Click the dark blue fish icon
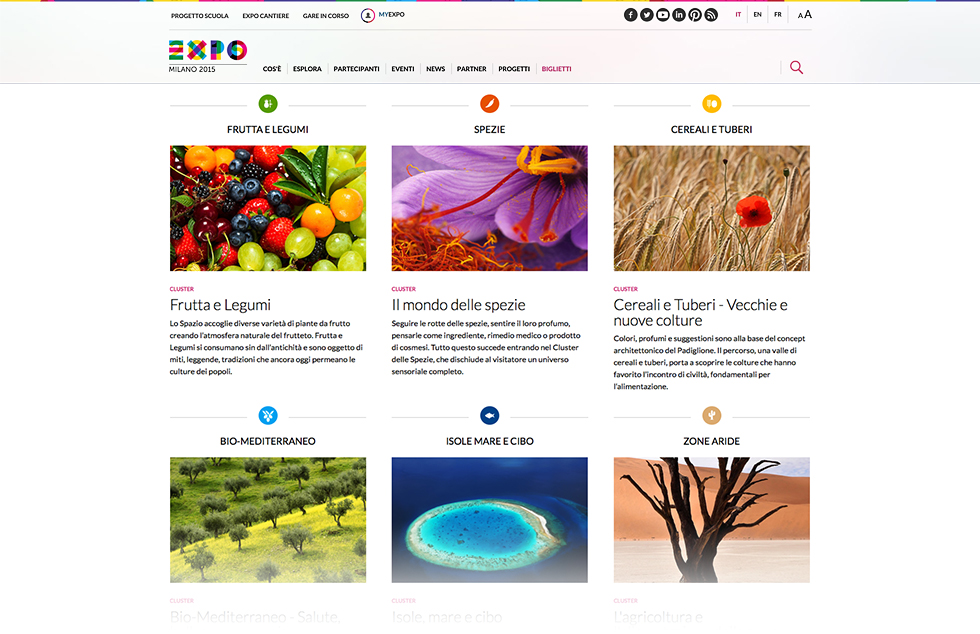This screenshot has height=634, width=980. click(489, 415)
